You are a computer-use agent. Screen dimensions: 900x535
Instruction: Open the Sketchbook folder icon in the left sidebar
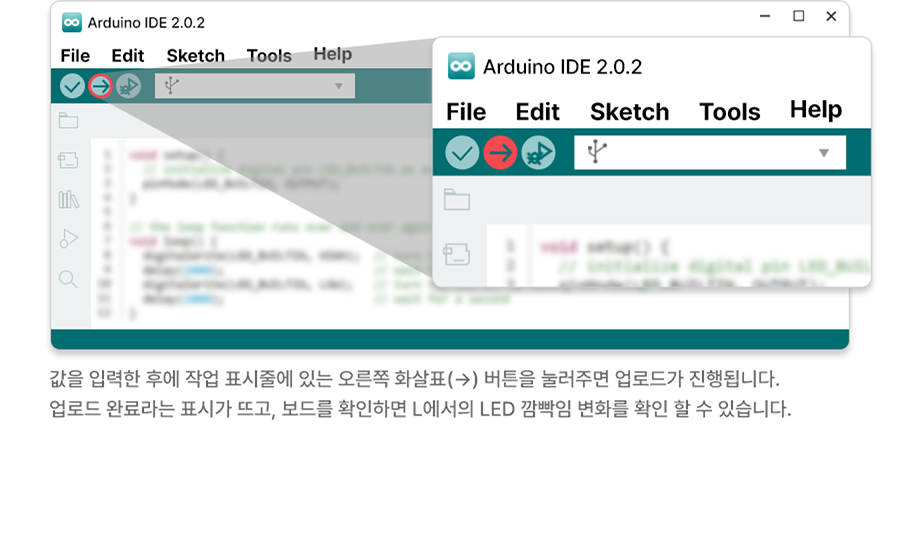point(68,122)
